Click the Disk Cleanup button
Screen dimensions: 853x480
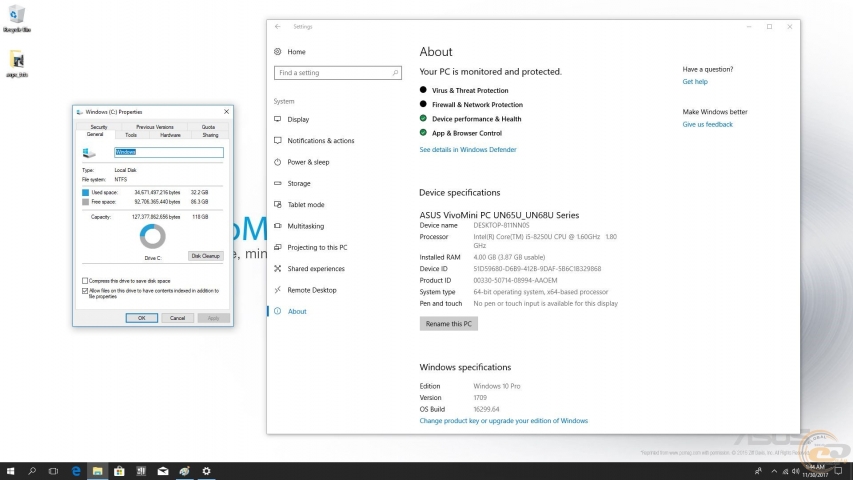click(205, 256)
